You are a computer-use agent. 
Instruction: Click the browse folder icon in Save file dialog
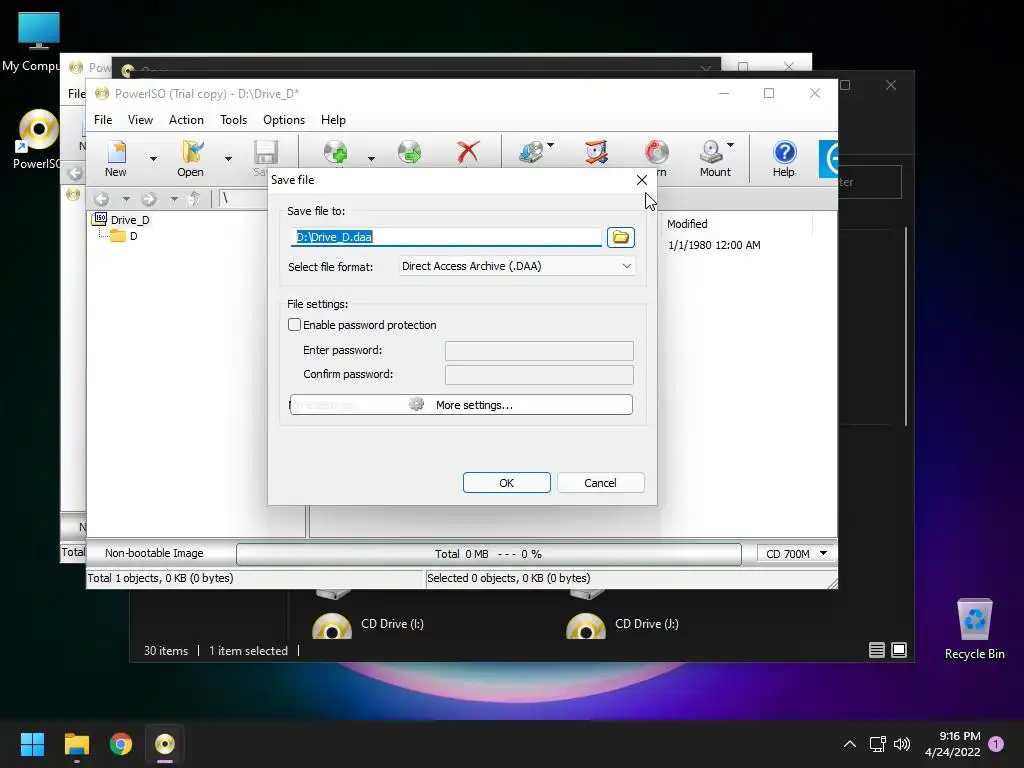[620, 237]
